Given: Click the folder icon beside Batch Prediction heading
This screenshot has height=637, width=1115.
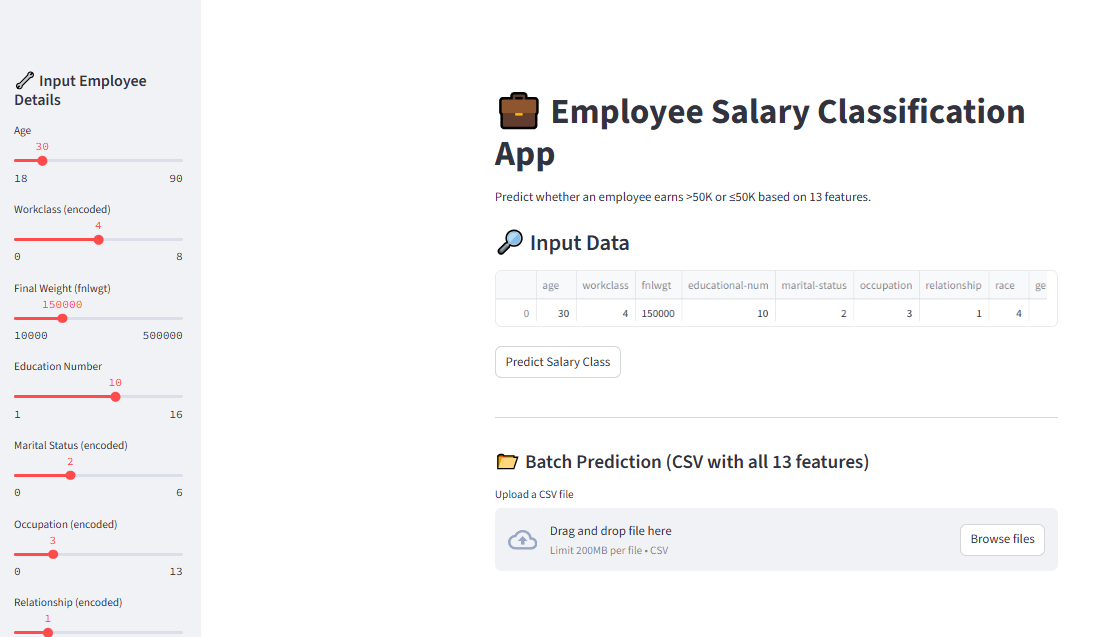Looking at the screenshot, I should click(508, 461).
